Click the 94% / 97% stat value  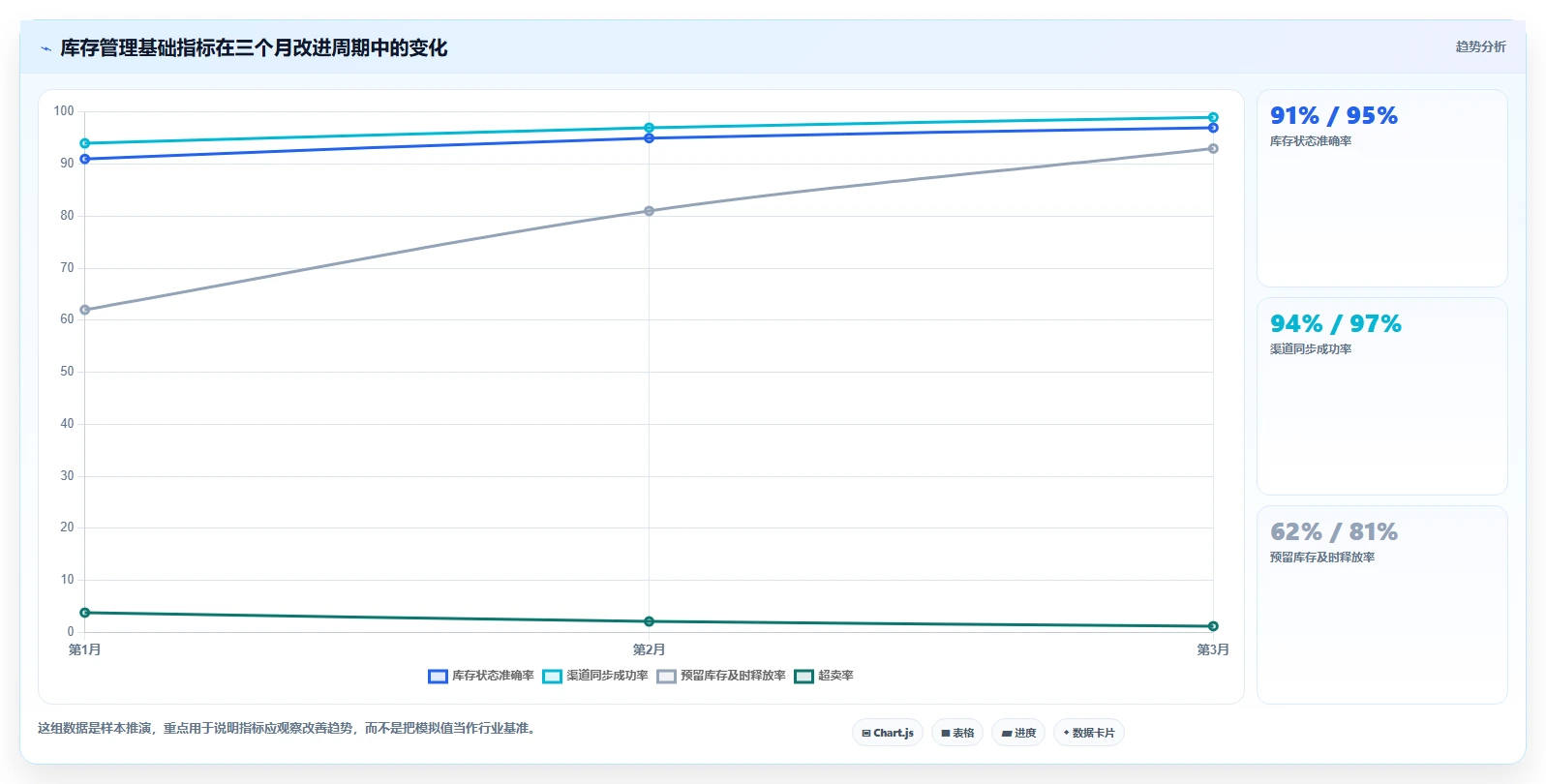click(1336, 324)
